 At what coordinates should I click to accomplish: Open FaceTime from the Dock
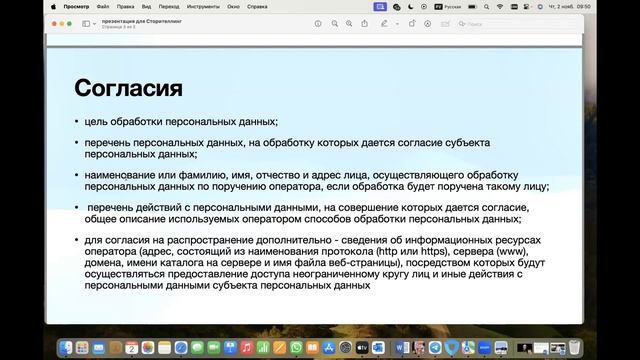214,348
